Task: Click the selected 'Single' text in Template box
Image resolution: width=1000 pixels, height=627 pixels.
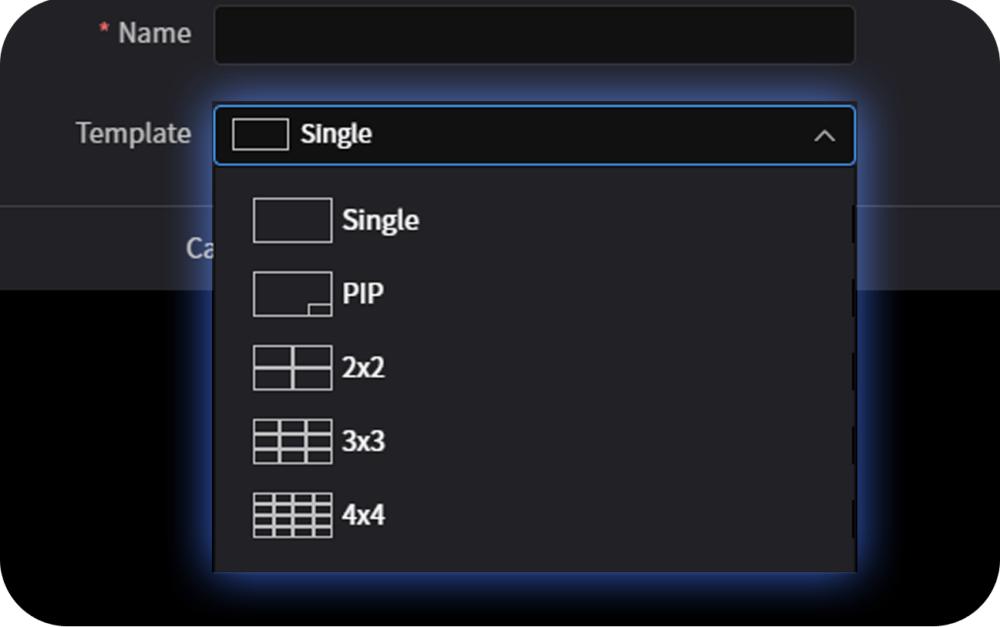Action: (336, 135)
